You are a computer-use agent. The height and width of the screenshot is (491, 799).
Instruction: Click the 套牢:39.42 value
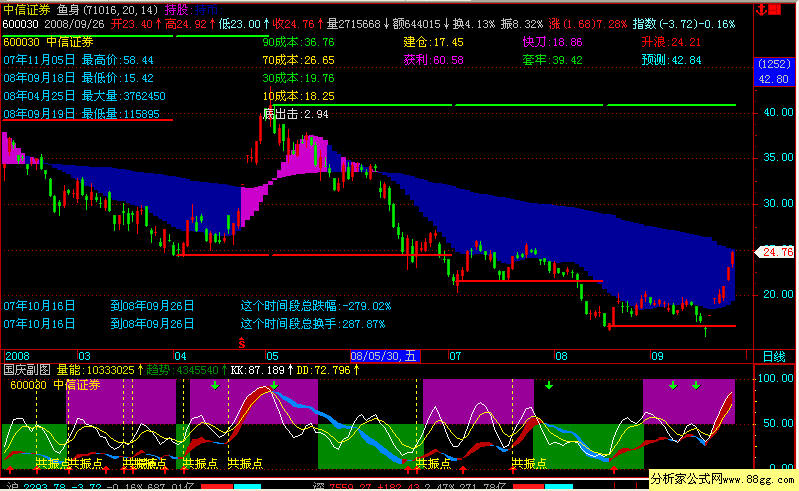pos(552,60)
